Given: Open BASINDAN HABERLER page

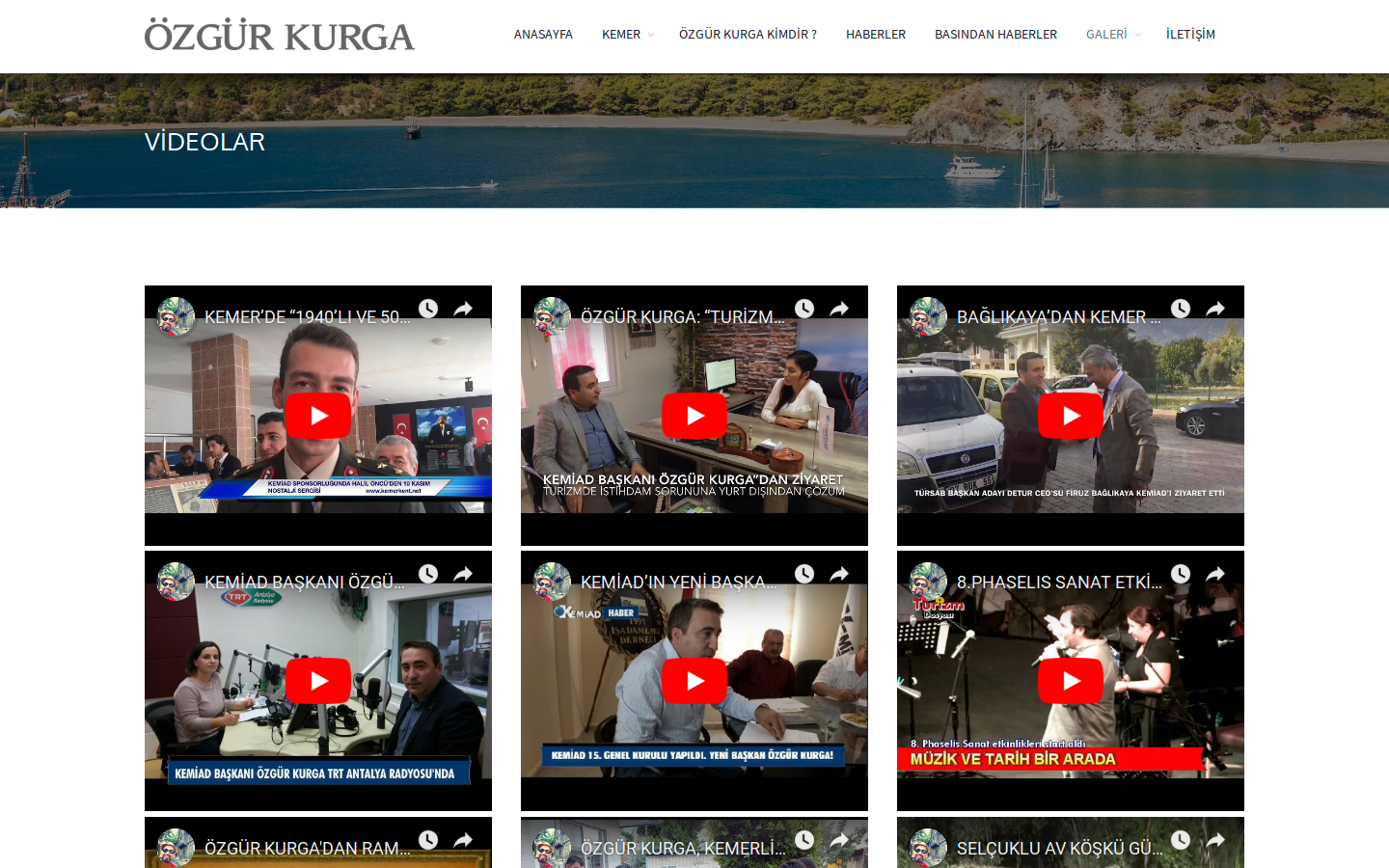Looking at the screenshot, I should point(995,35).
